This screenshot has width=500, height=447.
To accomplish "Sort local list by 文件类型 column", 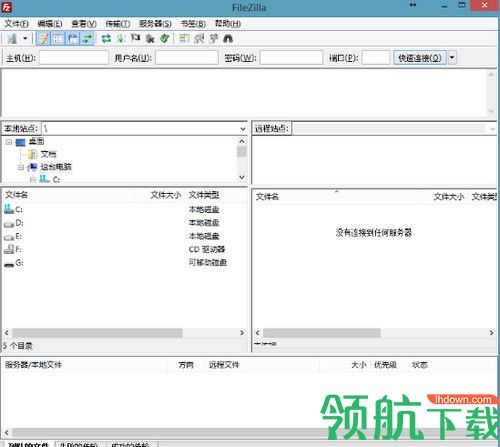I will 216,195.
